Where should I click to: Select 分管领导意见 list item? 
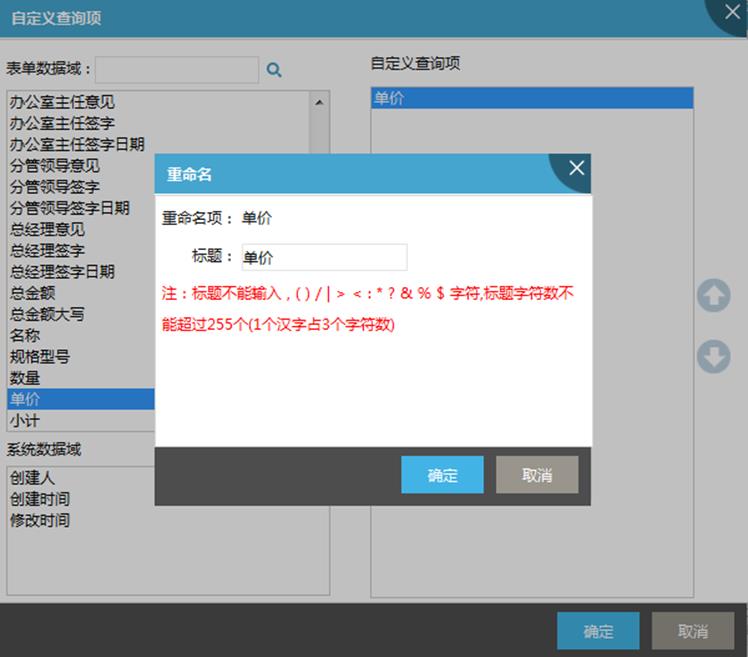(x=55, y=166)
